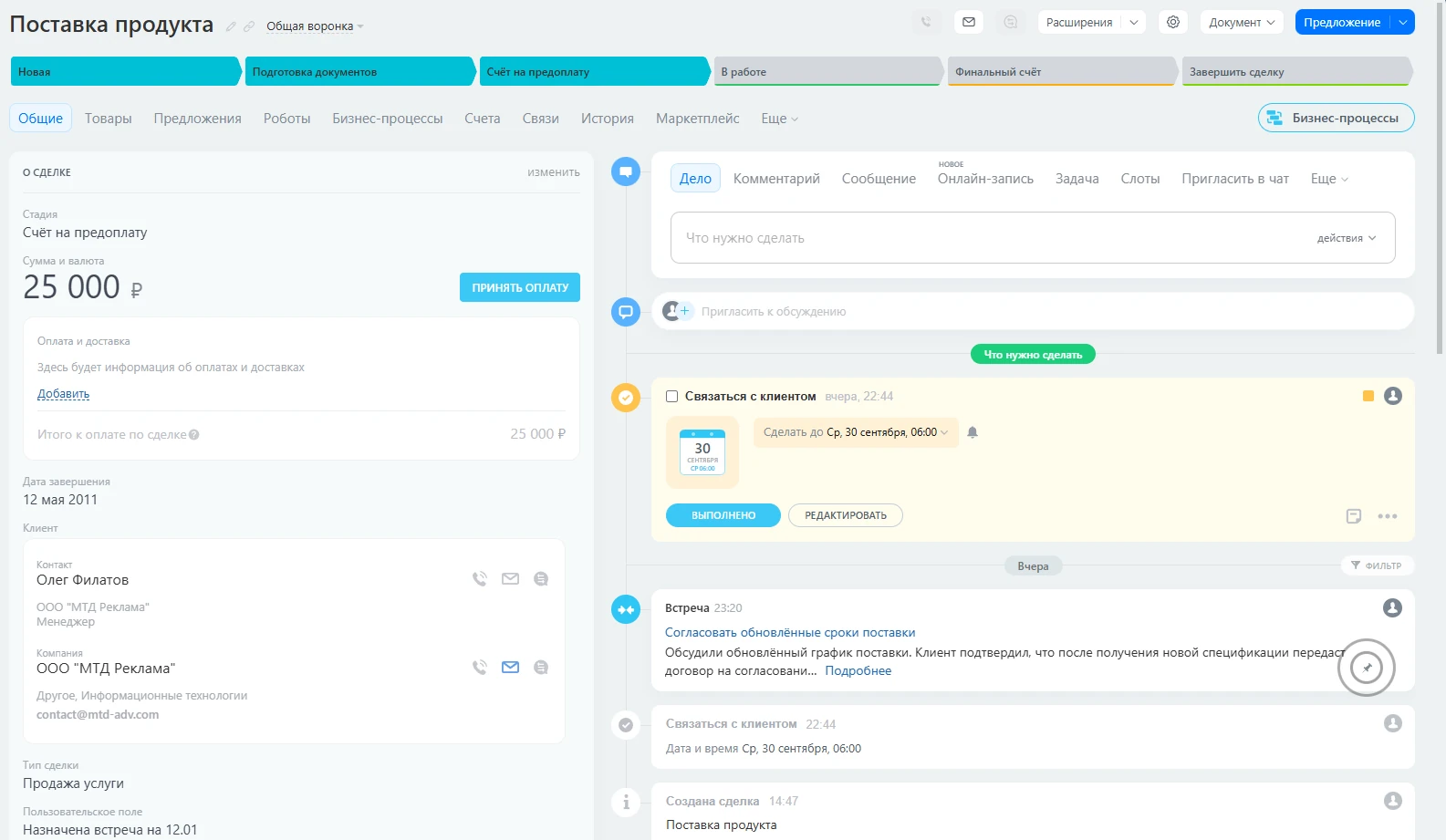Open Сделать до deadline dropdown

856,432
